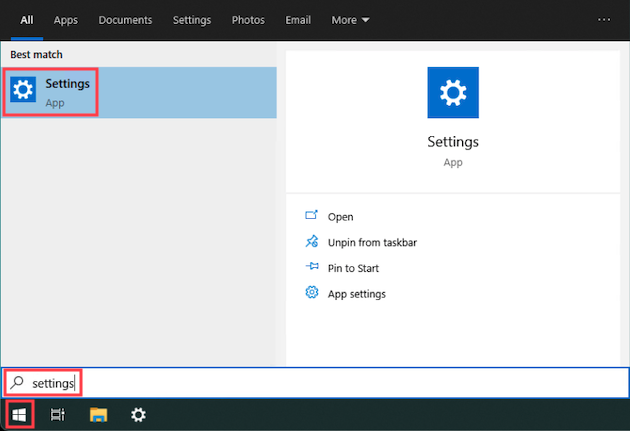Click the Windows Start button
This screenshot has width=630, height=431.
[19, 415]
